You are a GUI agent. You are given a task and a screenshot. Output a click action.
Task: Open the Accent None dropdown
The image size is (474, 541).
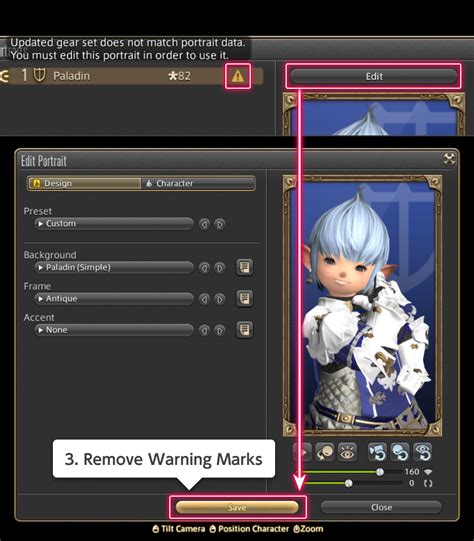point(114,330)
